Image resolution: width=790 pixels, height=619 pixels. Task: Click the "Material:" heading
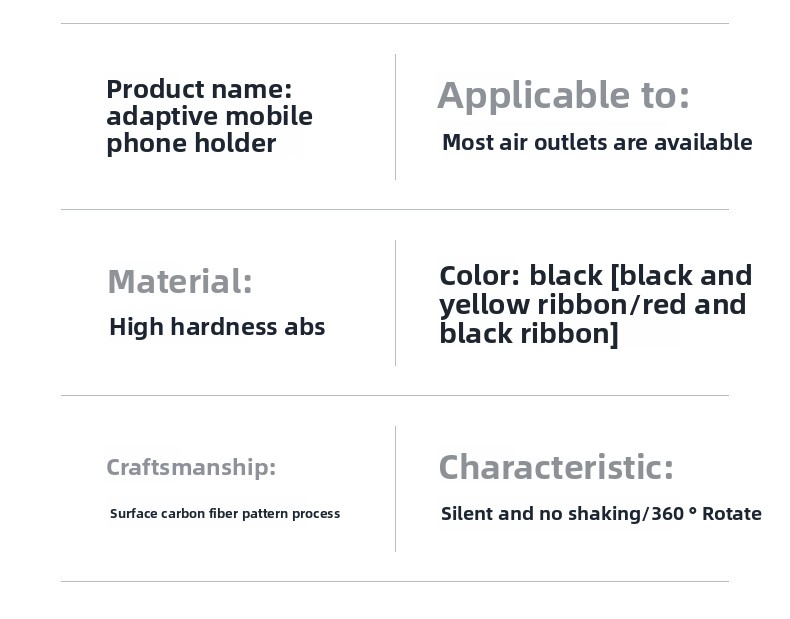click(x=180, y=281)
